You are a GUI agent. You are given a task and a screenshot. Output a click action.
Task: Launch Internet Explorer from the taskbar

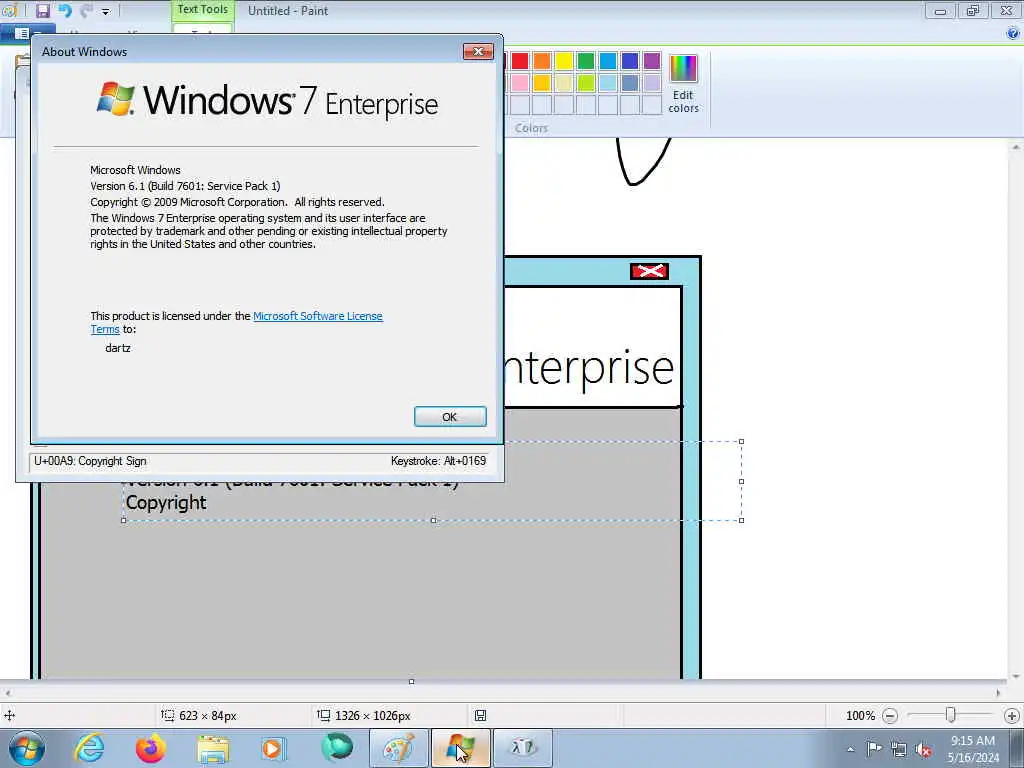click(x=89, y=748)
